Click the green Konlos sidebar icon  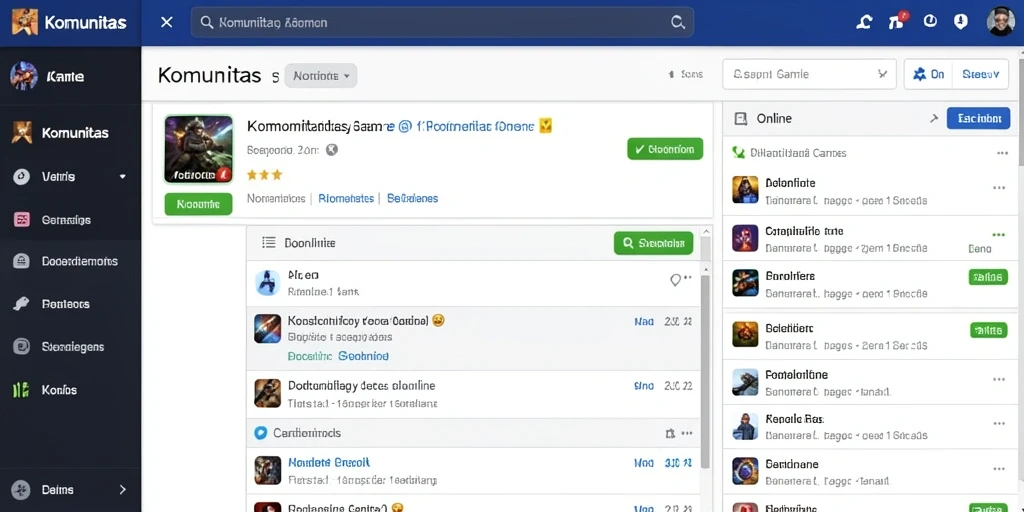click(22, 391)
